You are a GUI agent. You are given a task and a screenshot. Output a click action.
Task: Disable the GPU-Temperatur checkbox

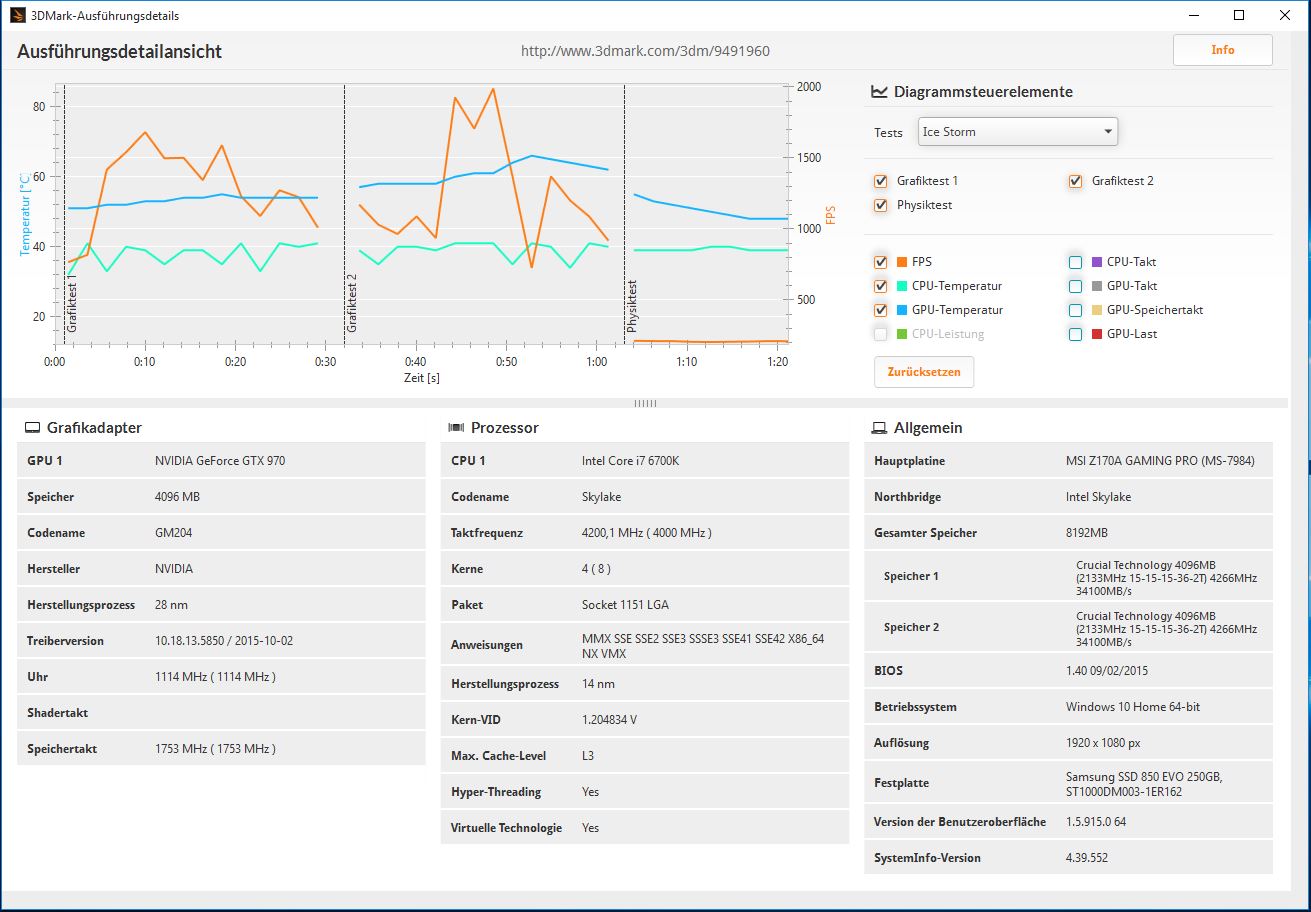tap(880, 310)
